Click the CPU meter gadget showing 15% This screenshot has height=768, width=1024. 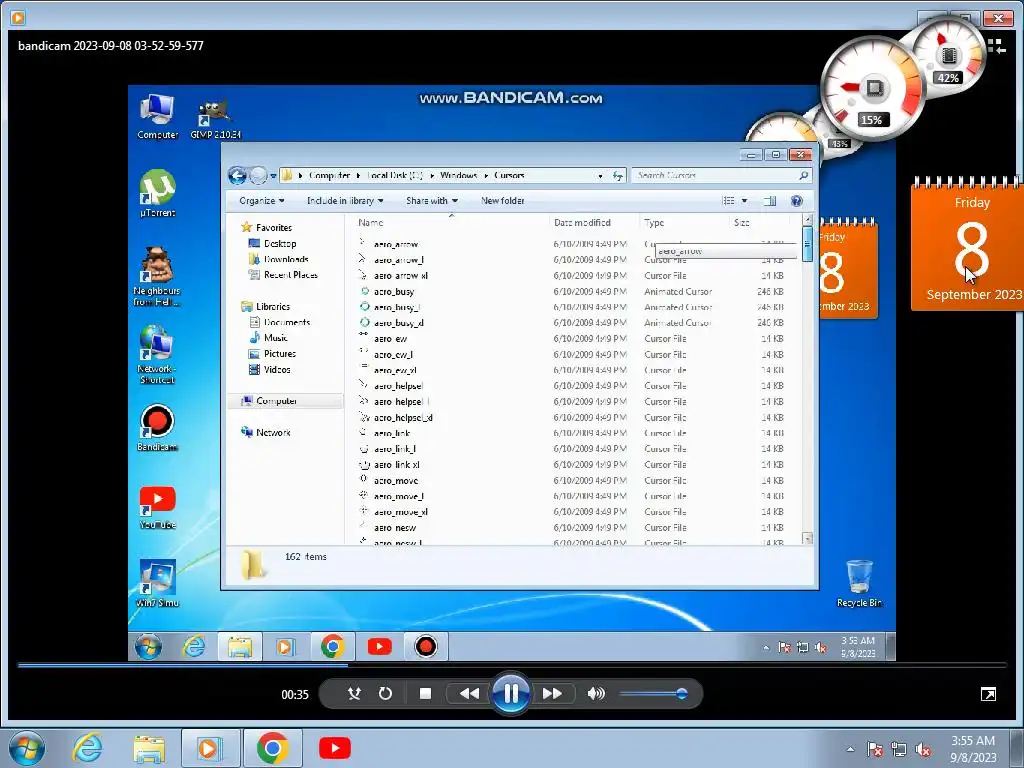click(872, 89)
